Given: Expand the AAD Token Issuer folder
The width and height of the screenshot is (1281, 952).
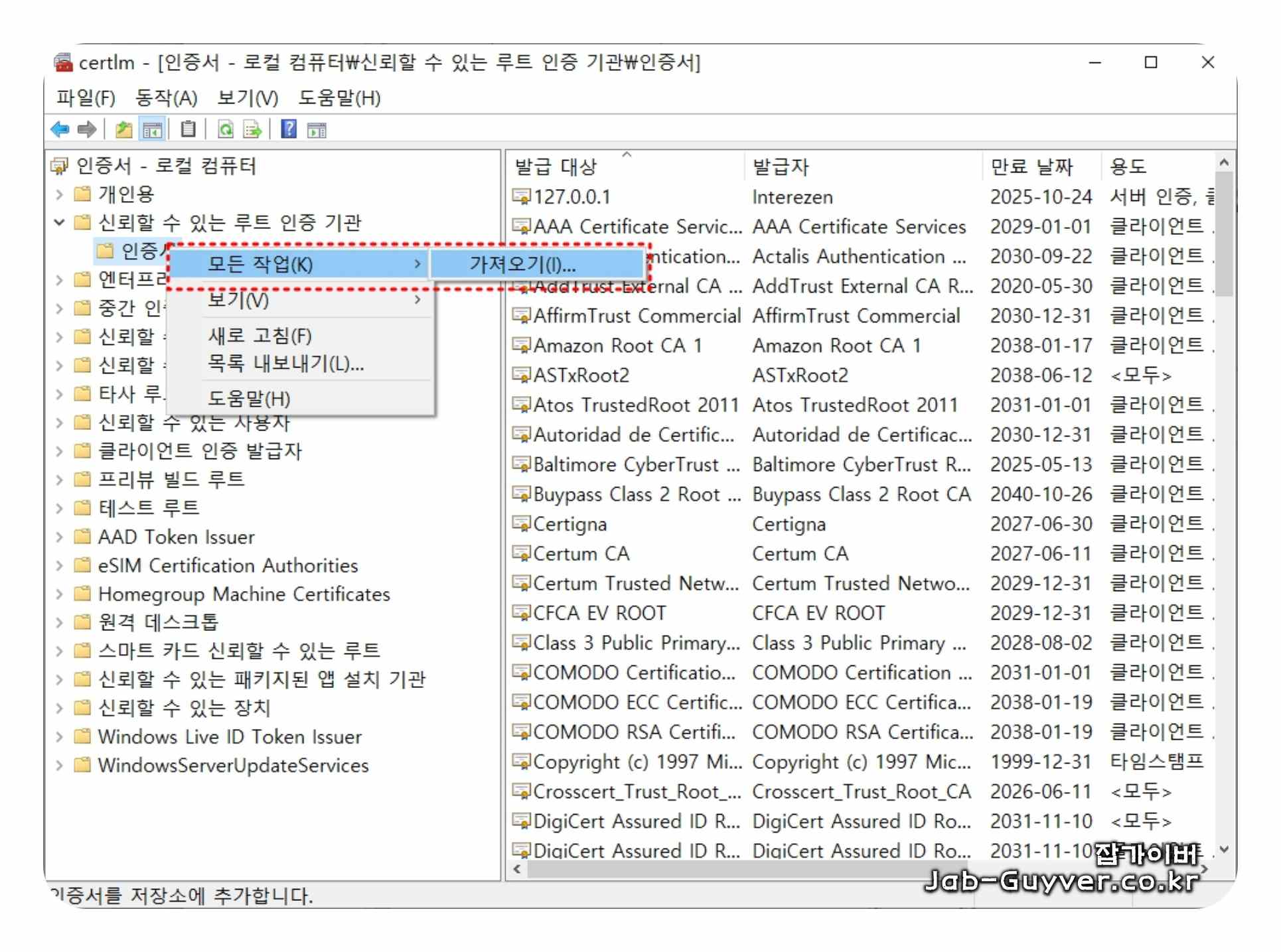Looking at the screenshot, I should [x=60, y=537].
